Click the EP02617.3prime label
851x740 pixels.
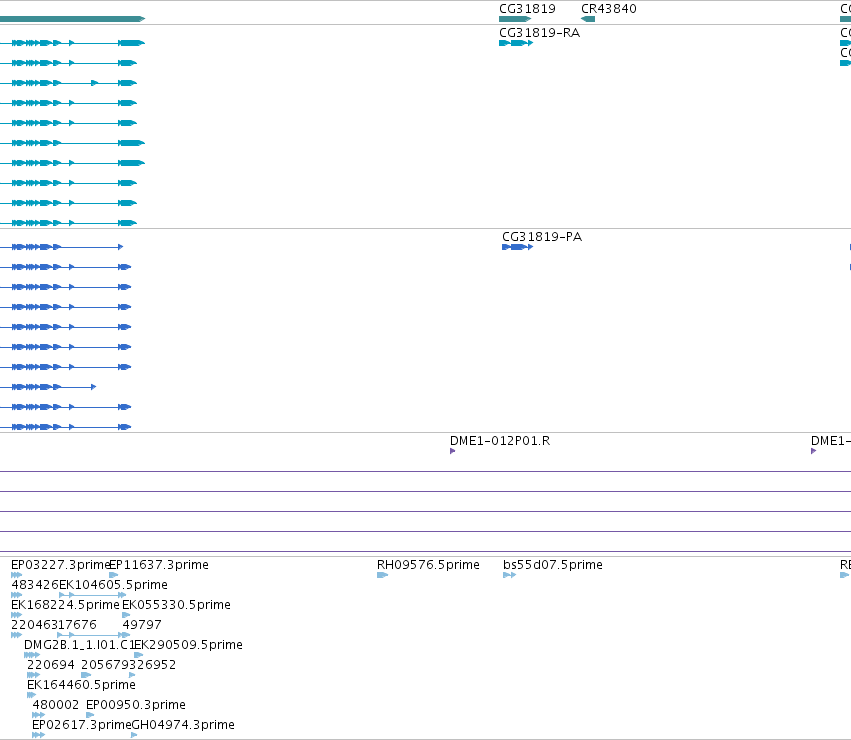[82, 725]
